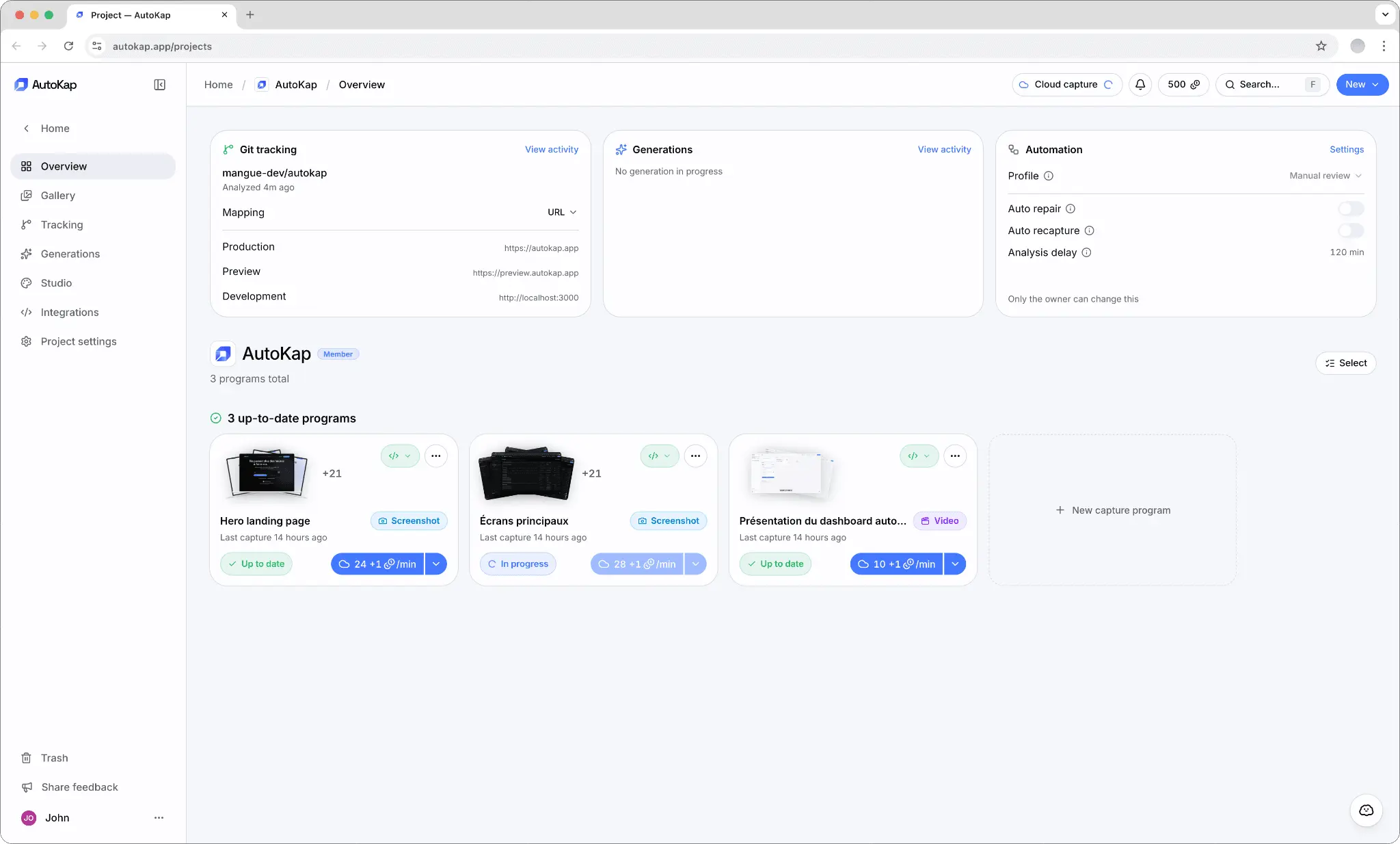Click the Search field
The width and height of the screenshot is (1400, 844).
pos(1272,85)
